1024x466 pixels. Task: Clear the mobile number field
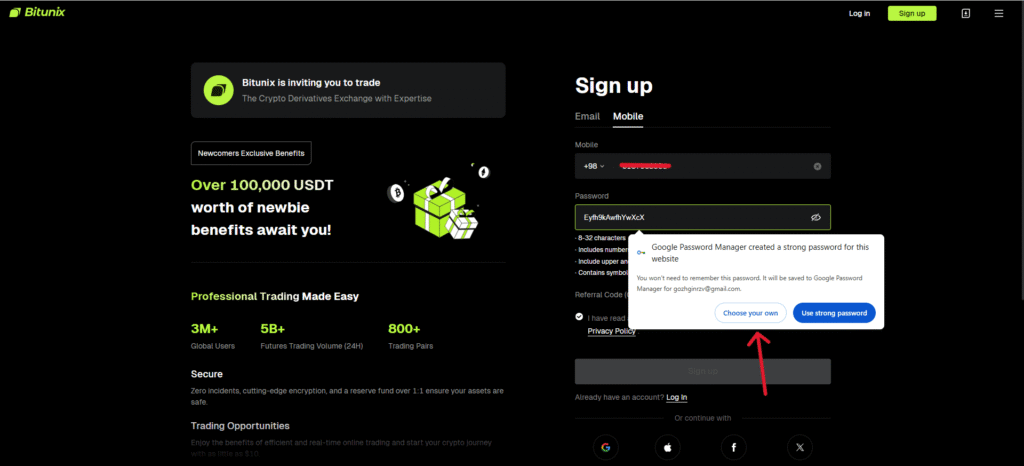click(x=817, y=166)
